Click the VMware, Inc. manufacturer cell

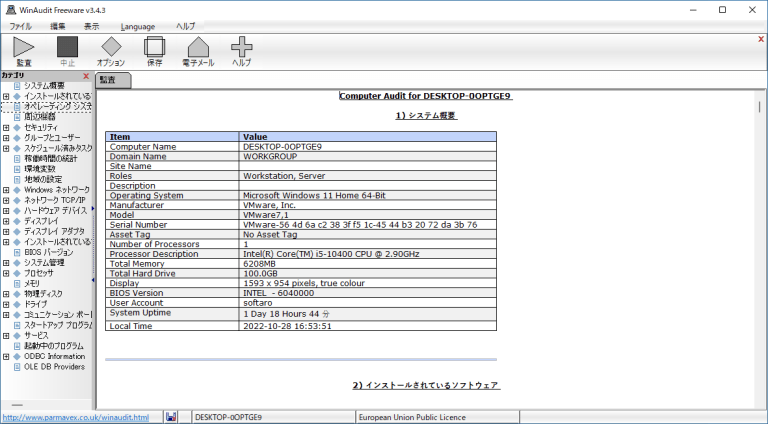367,205
